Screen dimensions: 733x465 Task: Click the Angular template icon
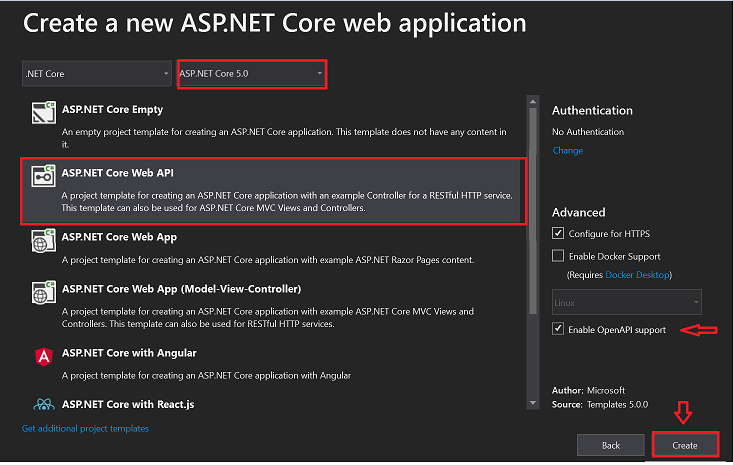click(43, 358)
